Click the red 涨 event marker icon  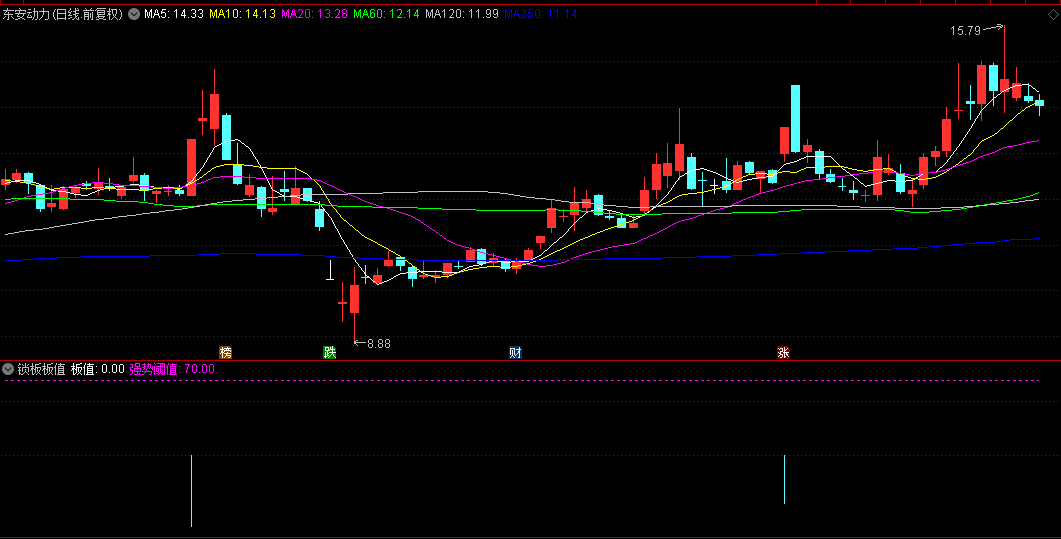783,352
